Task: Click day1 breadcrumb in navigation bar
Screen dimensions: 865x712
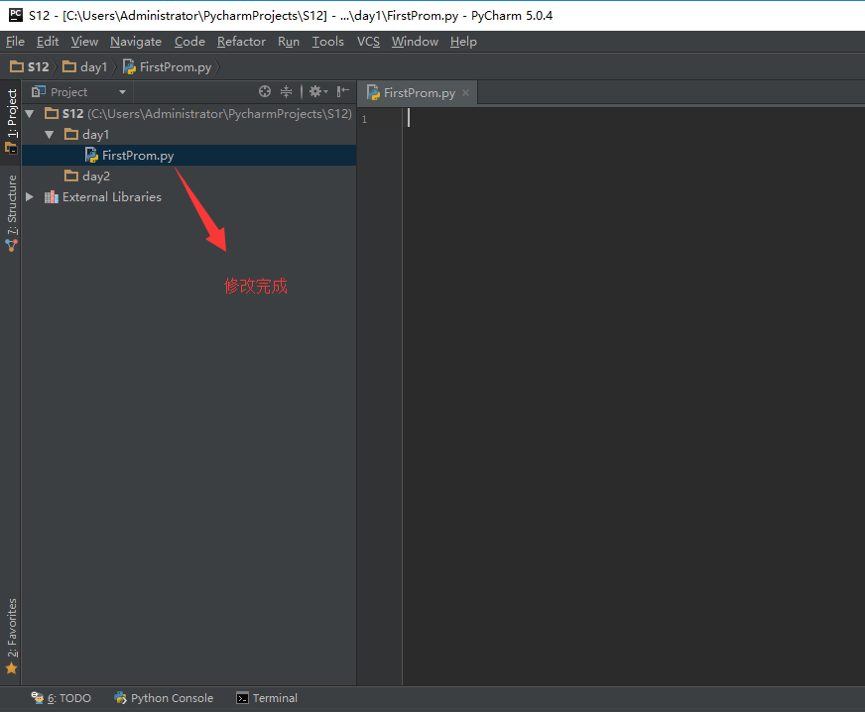Action: point(85,67)
